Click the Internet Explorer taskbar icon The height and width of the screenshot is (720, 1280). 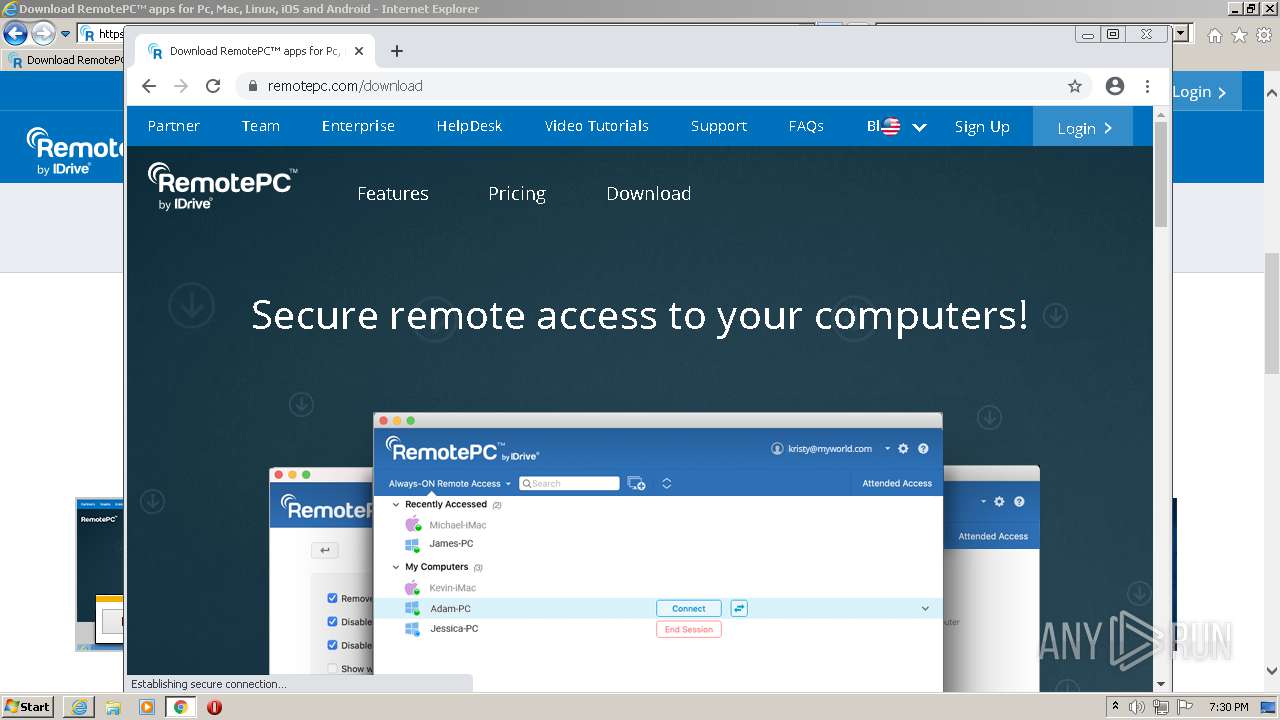pos(79,707)
